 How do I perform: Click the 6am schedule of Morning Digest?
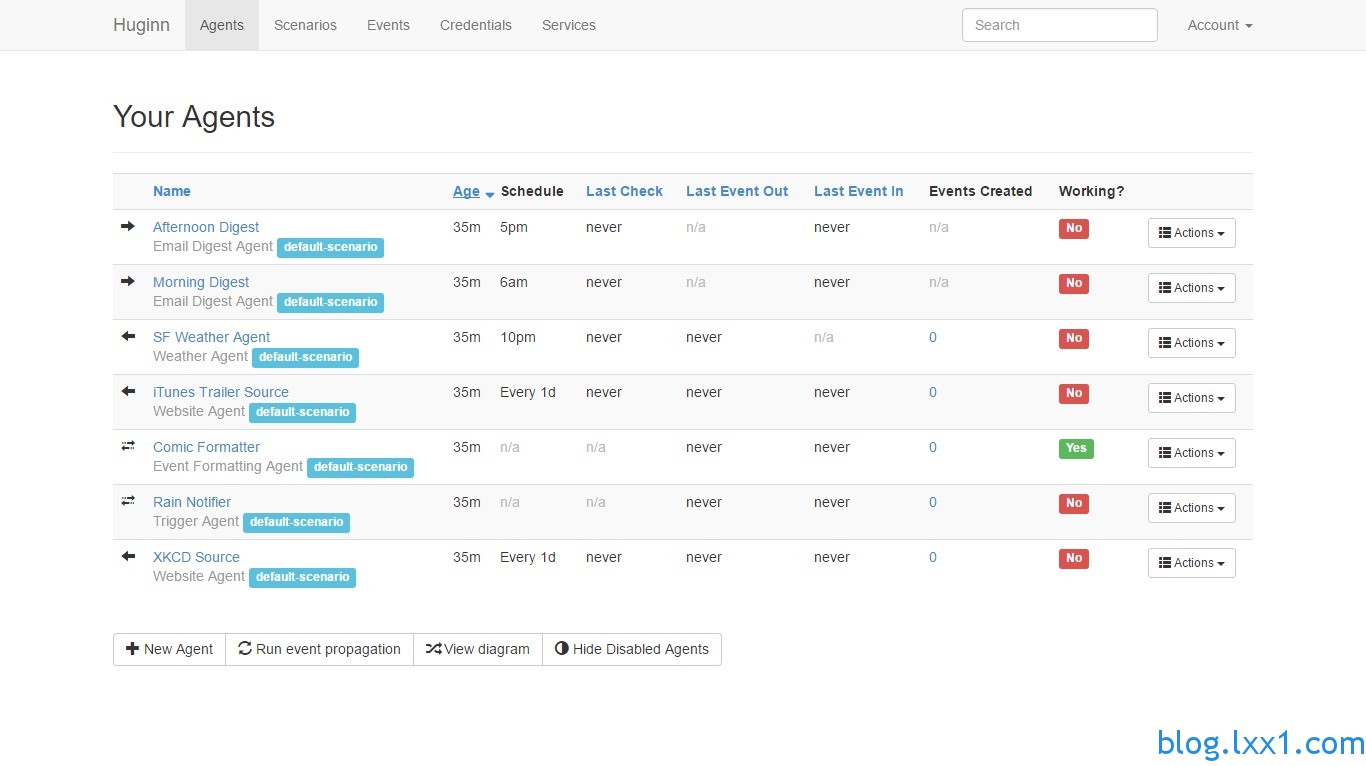tap(514, 282)
